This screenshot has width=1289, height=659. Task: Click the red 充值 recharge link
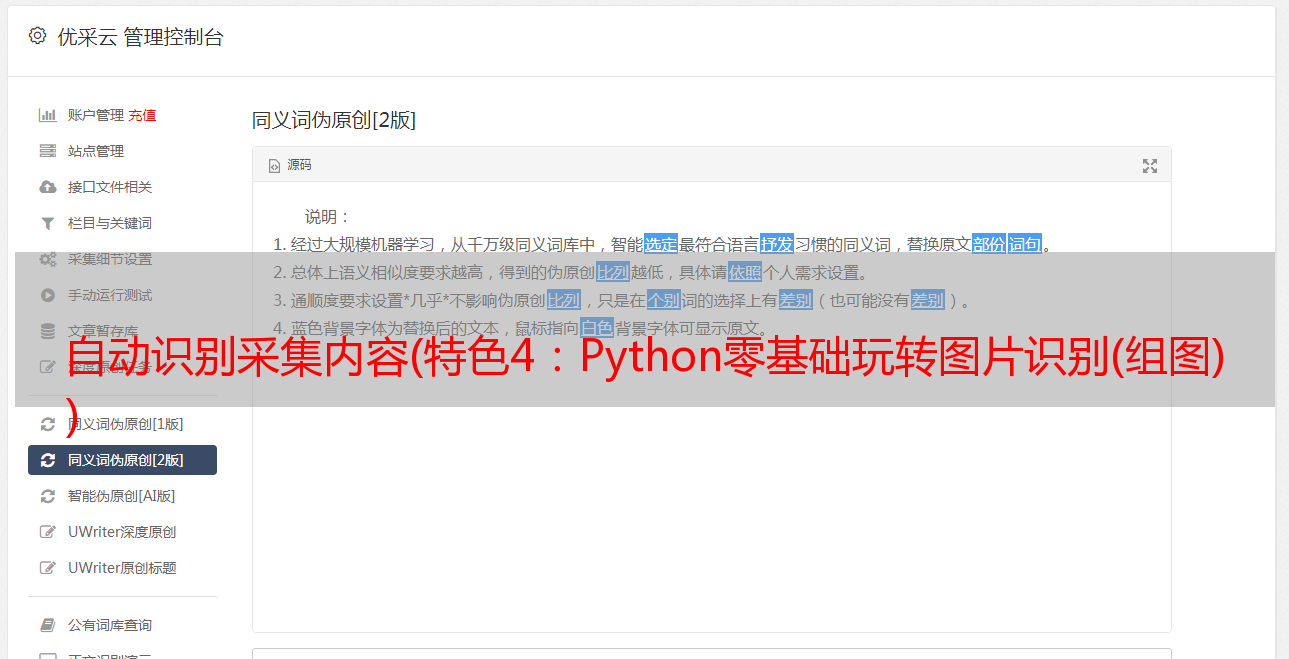142,115
